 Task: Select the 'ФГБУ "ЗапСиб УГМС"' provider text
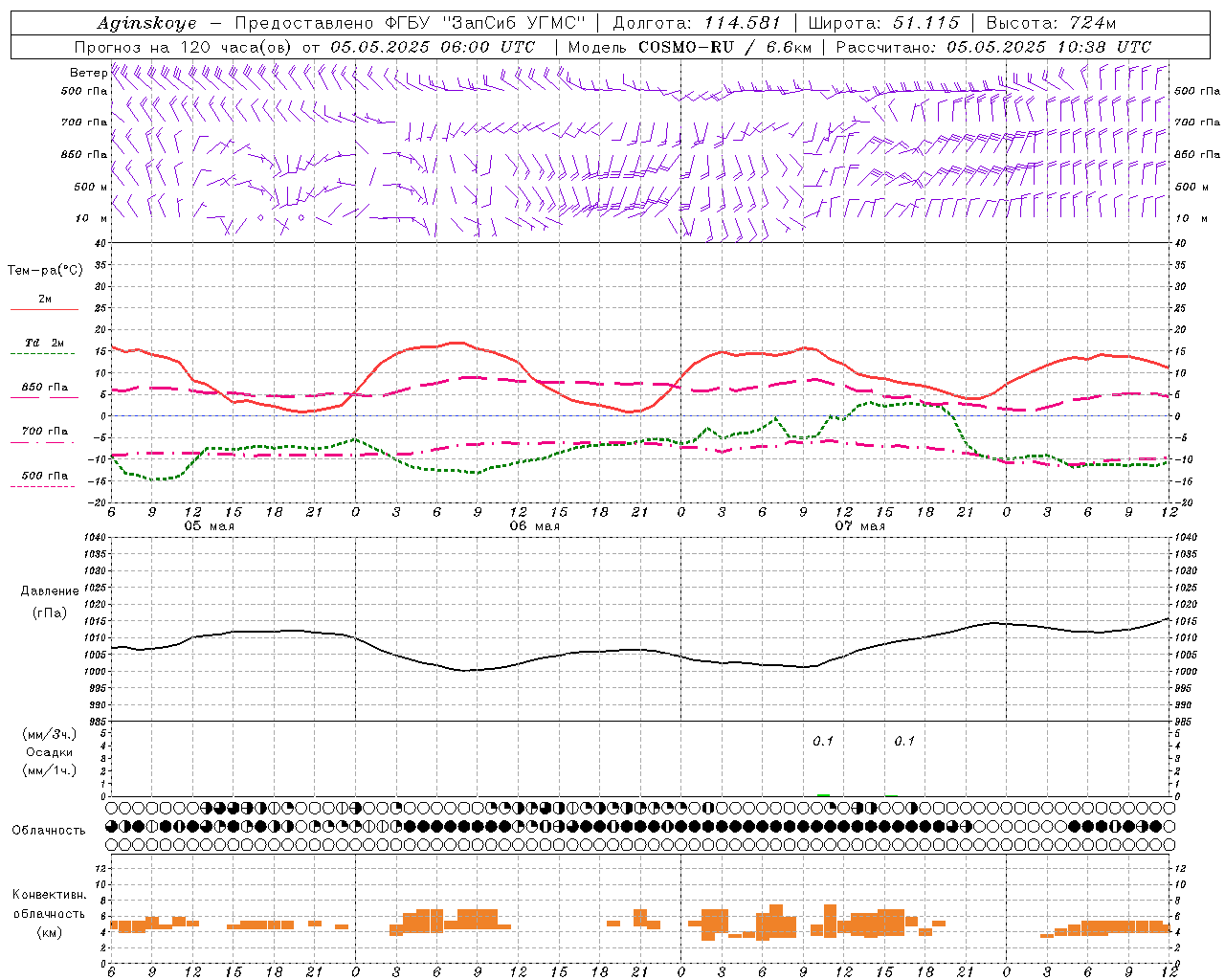(x=483, y=23)
